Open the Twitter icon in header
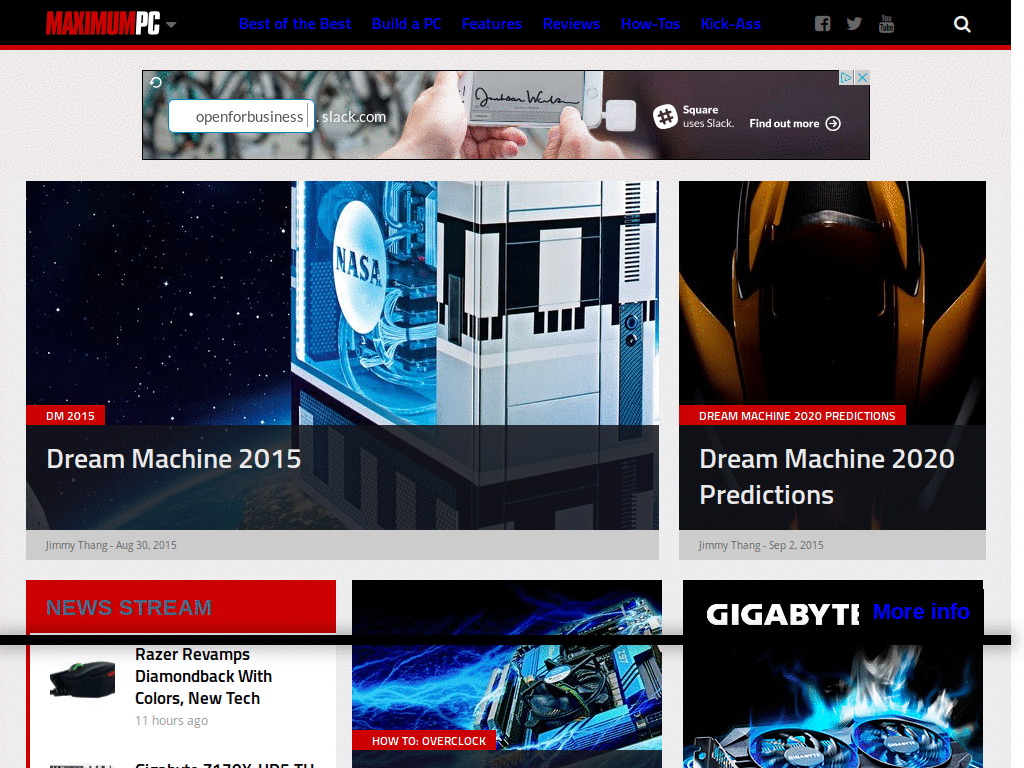 854,24
